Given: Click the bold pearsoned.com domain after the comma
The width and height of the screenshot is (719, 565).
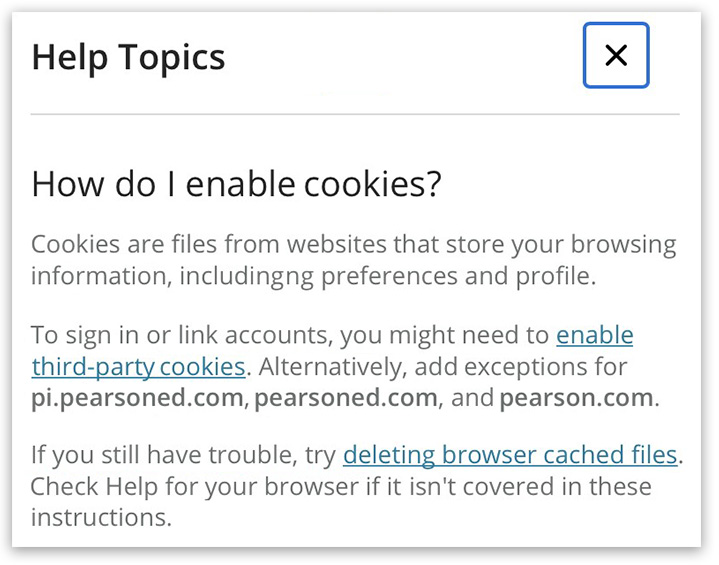Looking at the screenshot, I should click(x=346, y=399).
